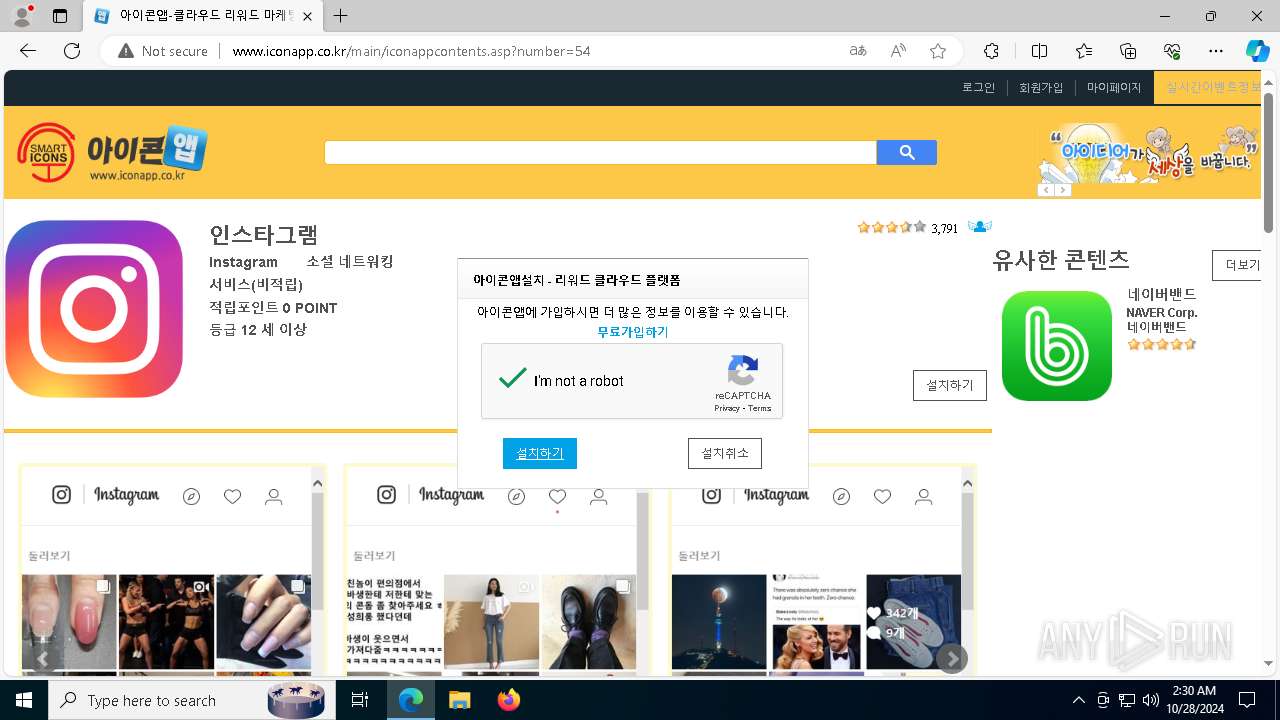
Task: Click the reCAPTCHA Privacy link
Action: pyautogui.click(x=727, y=408)
